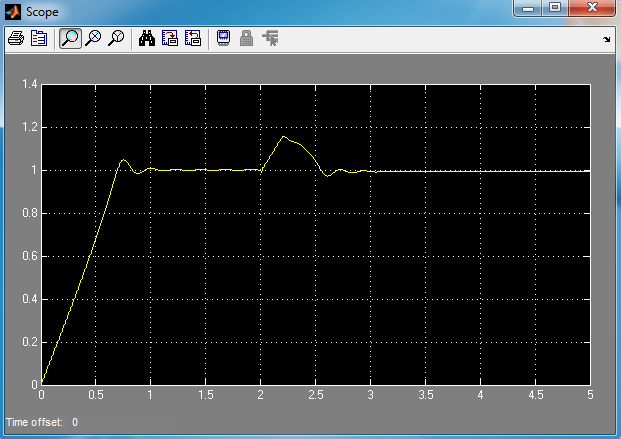
Task: Click the padlock lock axes selection icon
Action: [x=246, y=39]
